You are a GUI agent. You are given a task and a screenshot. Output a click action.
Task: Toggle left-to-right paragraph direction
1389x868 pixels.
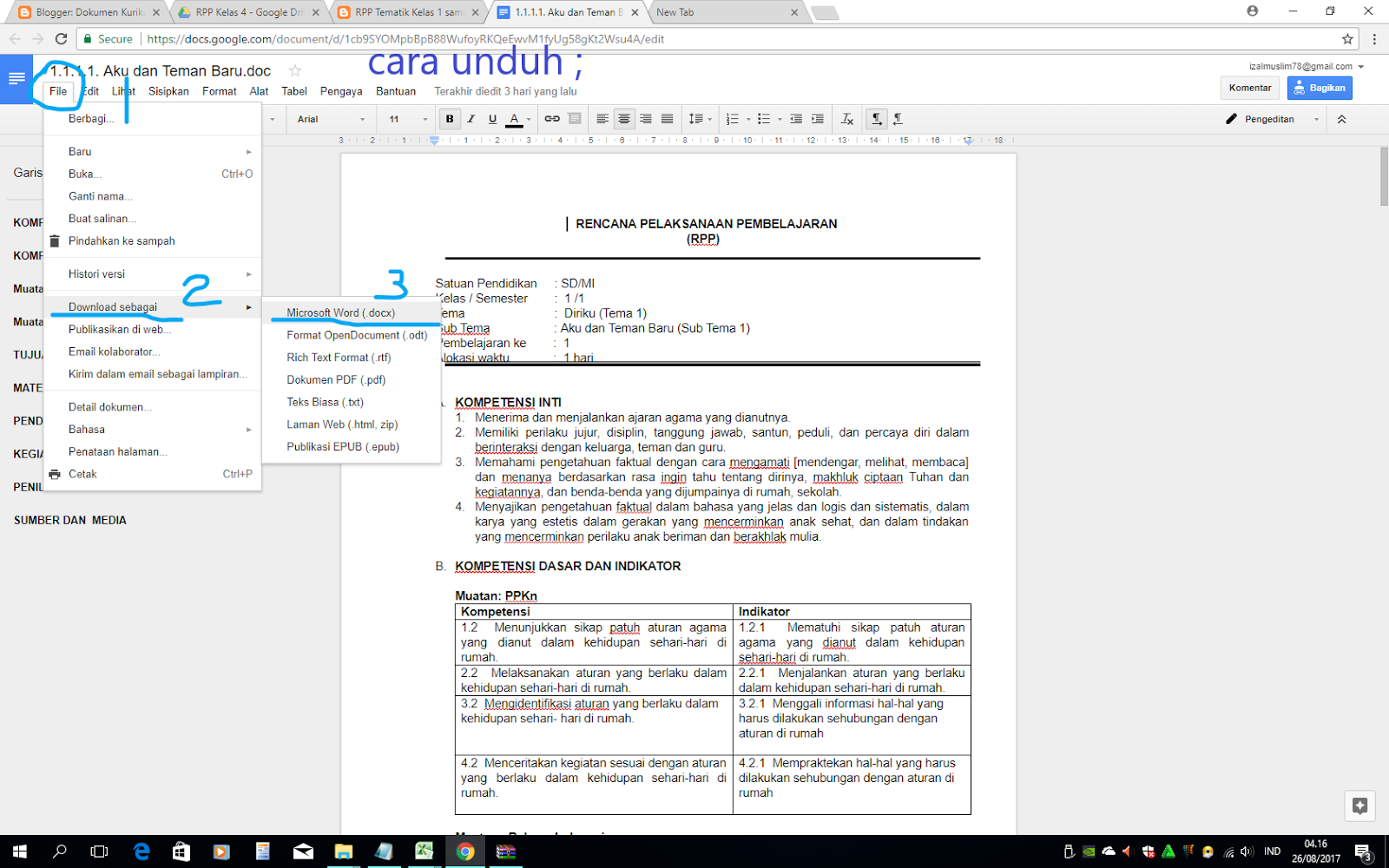click(x=877, y=119)
